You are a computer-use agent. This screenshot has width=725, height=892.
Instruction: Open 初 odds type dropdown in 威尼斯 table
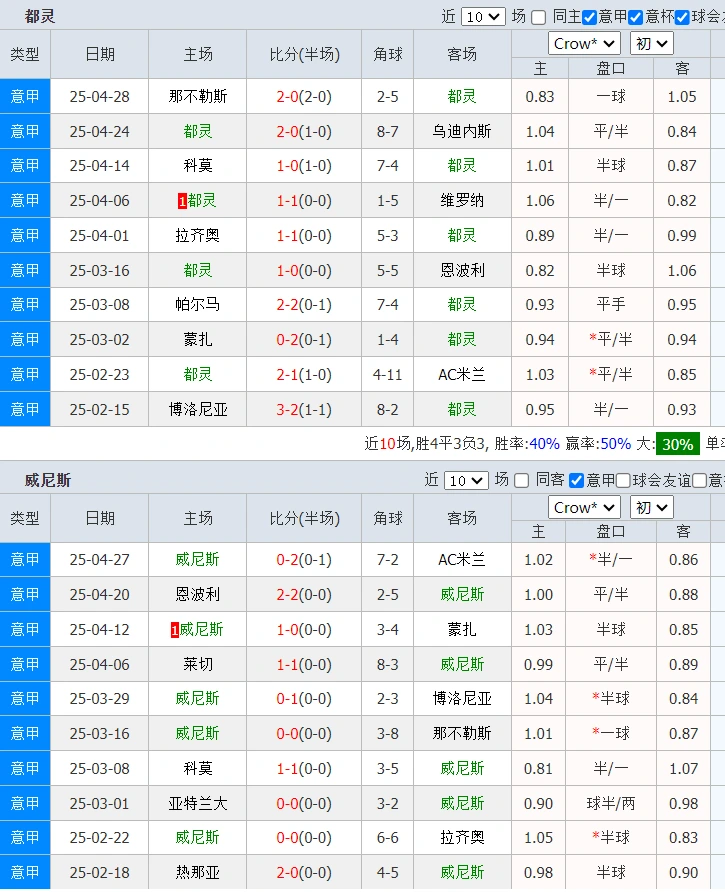click(x=652, y=507)
